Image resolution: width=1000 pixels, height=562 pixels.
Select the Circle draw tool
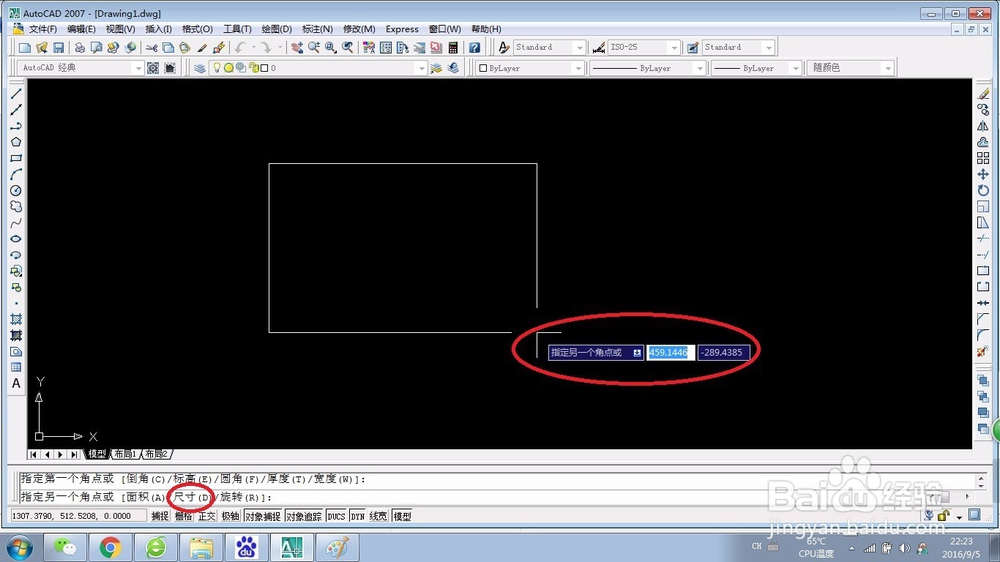coord(16,190)
